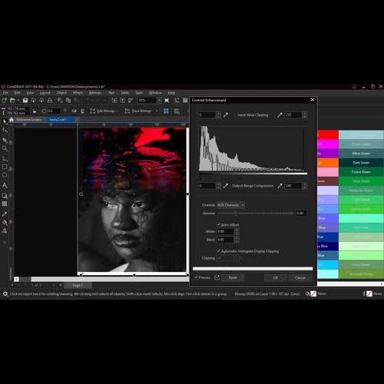The width and height of the screenshot is (384, 384).
Task: Open the View menu
Action: coord(30,93)
